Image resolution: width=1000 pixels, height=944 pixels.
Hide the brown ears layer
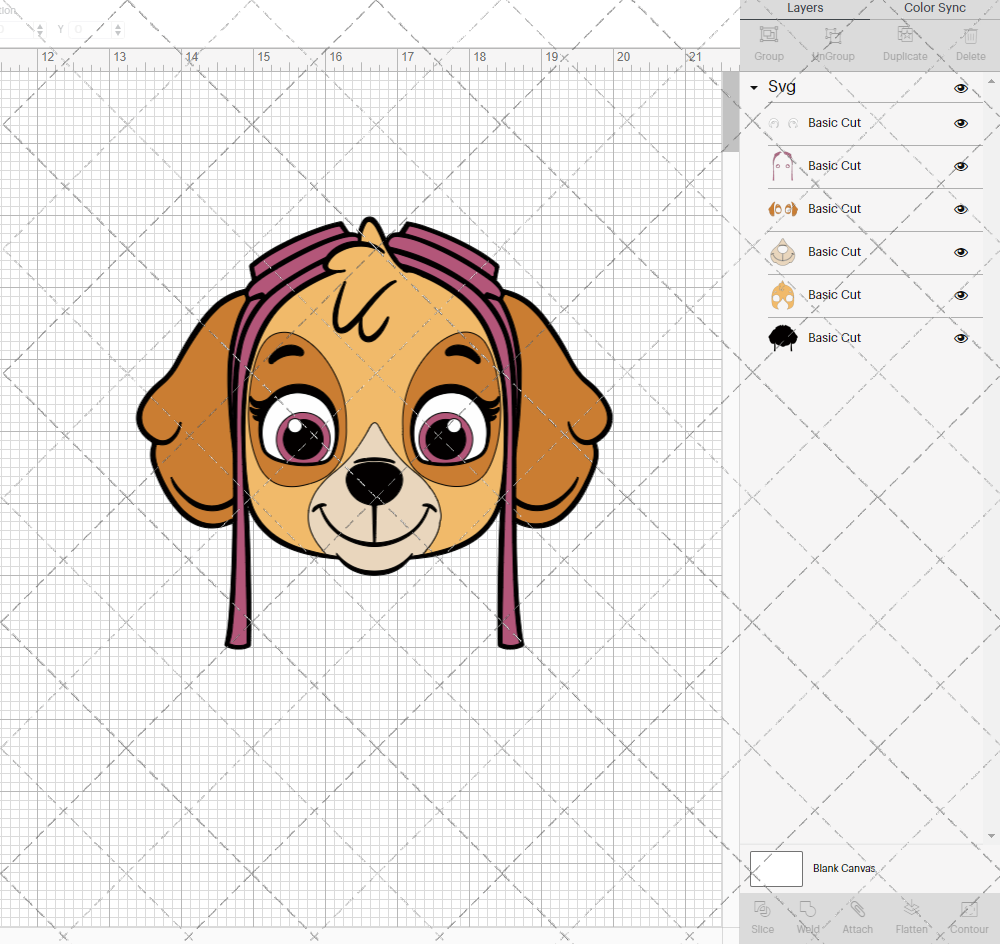pyautogui.click(x=960, y=209)
